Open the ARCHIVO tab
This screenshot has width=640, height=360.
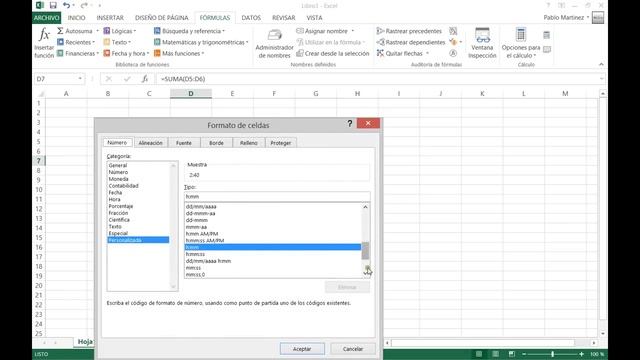tap(47, 18)
